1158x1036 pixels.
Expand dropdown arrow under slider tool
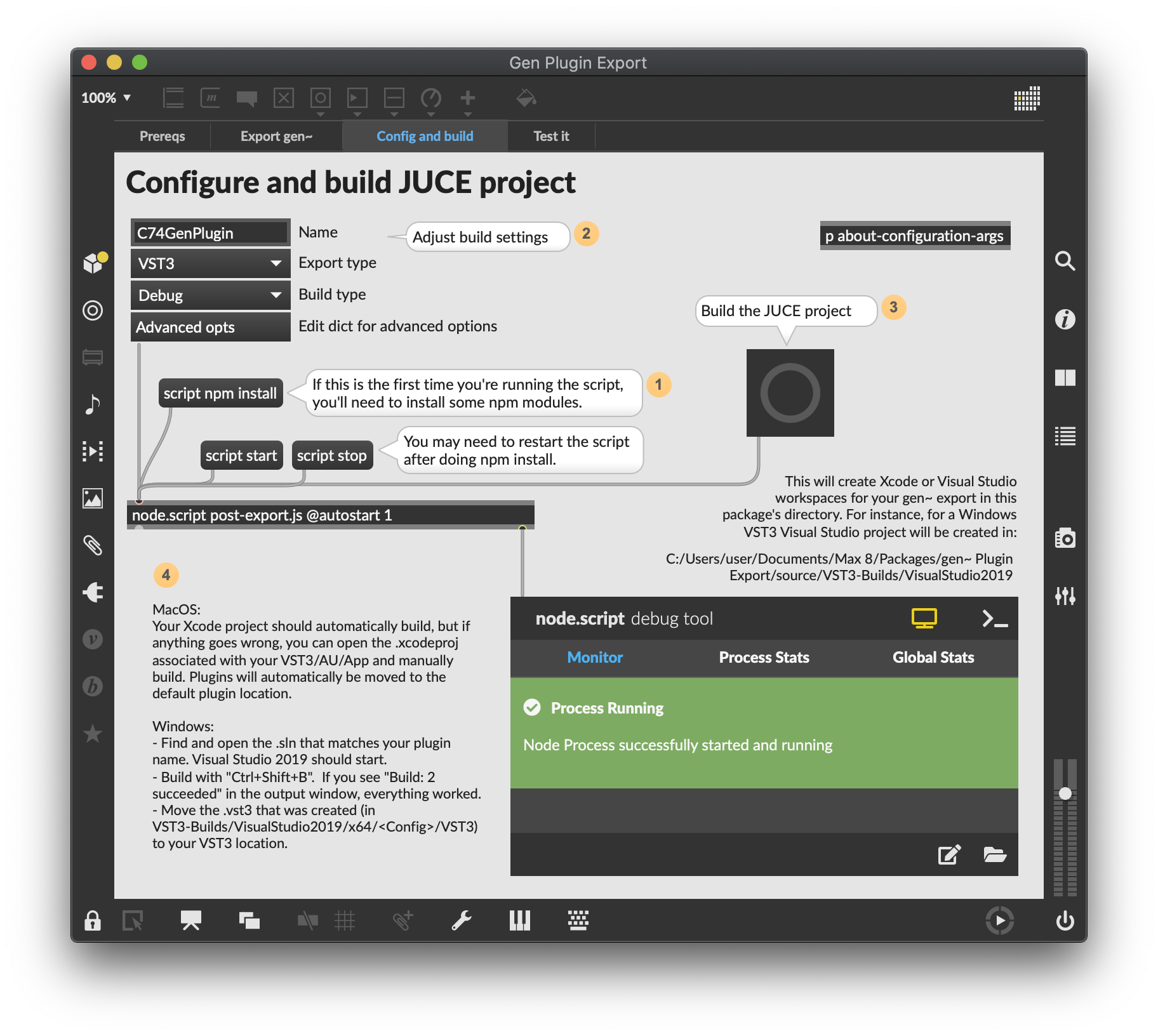394,115
